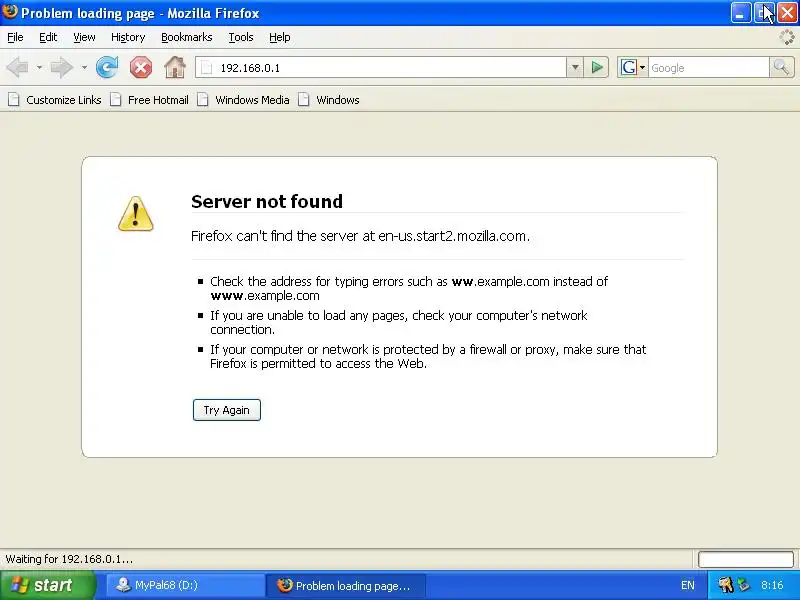Open the Back history dropdown arrow
Image resolution: width=800 pixels, height=600 pixels.
coord(39,67)
